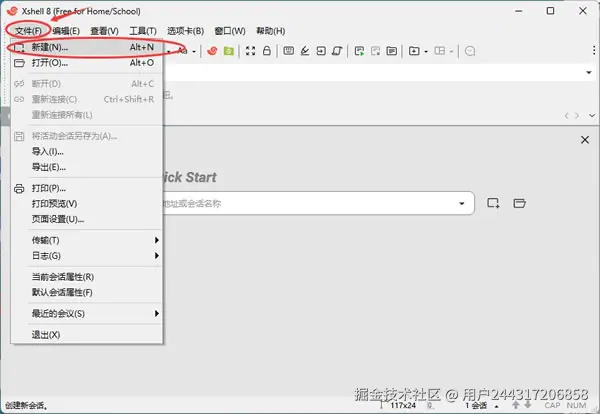Open the 窗口(W) menu
Screen dimensions: 600x414
230,31
